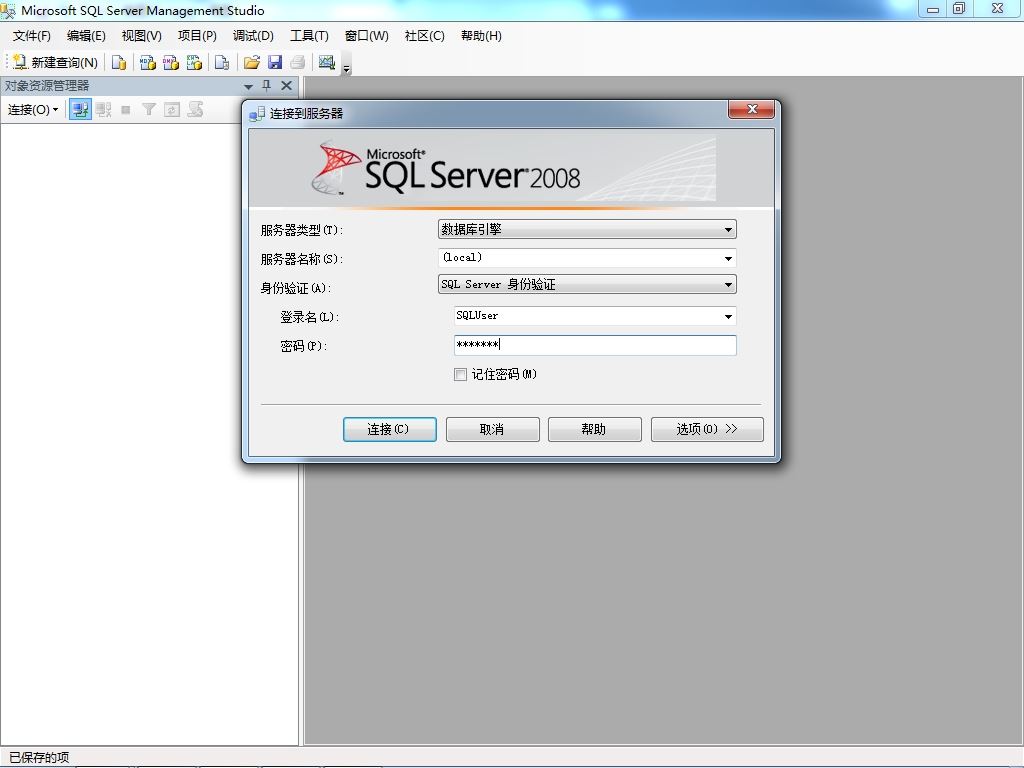Open the 连接(O) dropdown in Object Explorer

coord(33,110)
